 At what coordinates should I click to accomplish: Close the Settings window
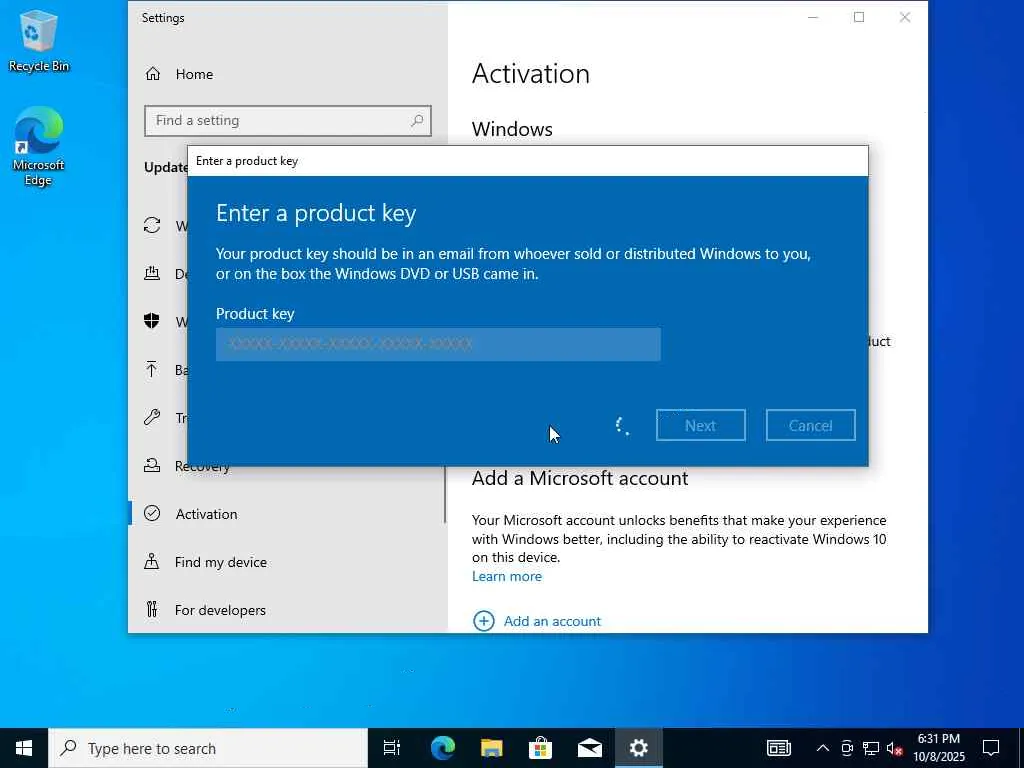[x=905, y=18]
